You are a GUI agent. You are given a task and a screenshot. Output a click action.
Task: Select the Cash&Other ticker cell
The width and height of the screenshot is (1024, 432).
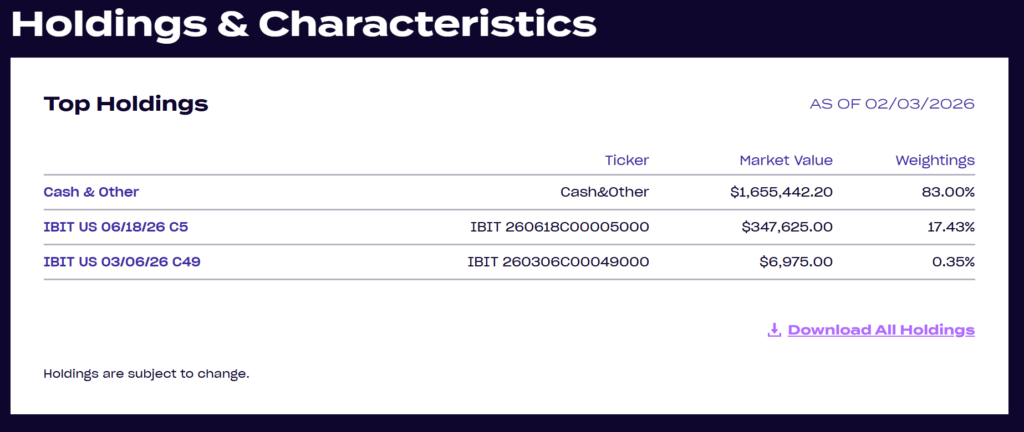[604, 192]
